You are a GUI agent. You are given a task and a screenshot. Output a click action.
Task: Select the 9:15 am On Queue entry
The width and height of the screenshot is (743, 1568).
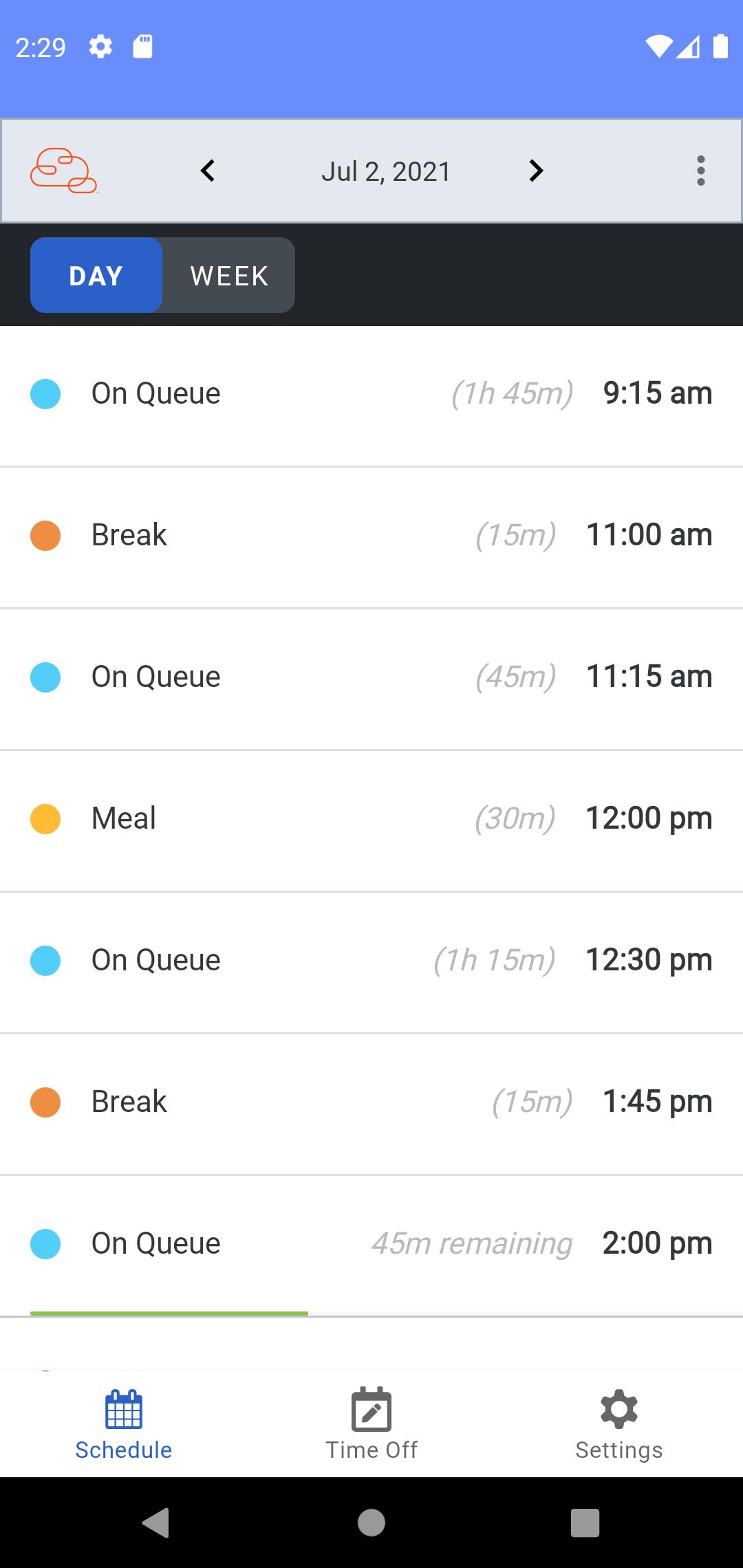[x=371, y=394]
